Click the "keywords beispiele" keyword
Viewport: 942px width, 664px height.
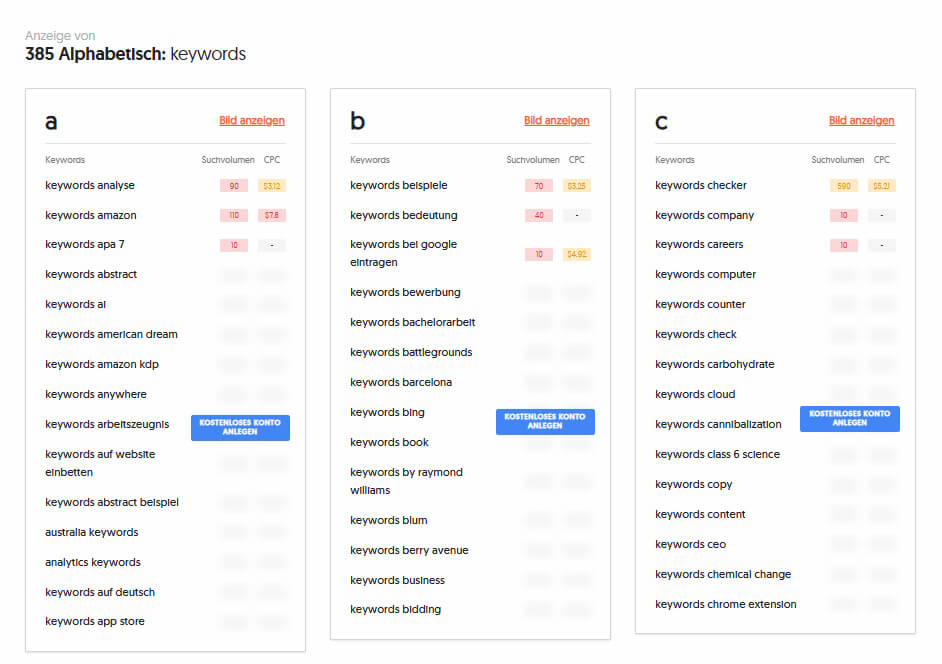pos(397,185)
